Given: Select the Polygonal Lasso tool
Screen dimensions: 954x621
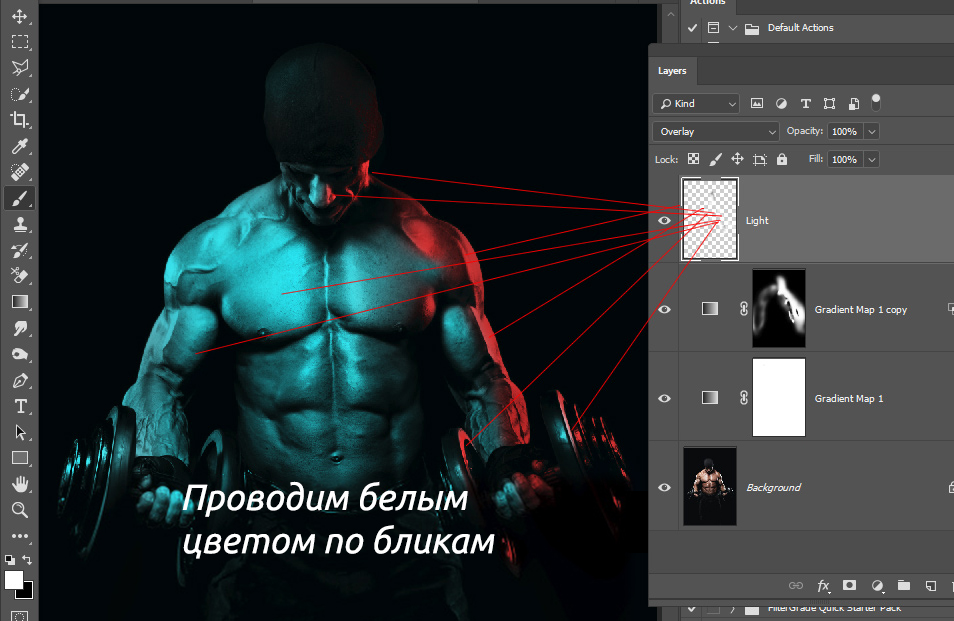Looking at the screenshot, I should [19, 68].
